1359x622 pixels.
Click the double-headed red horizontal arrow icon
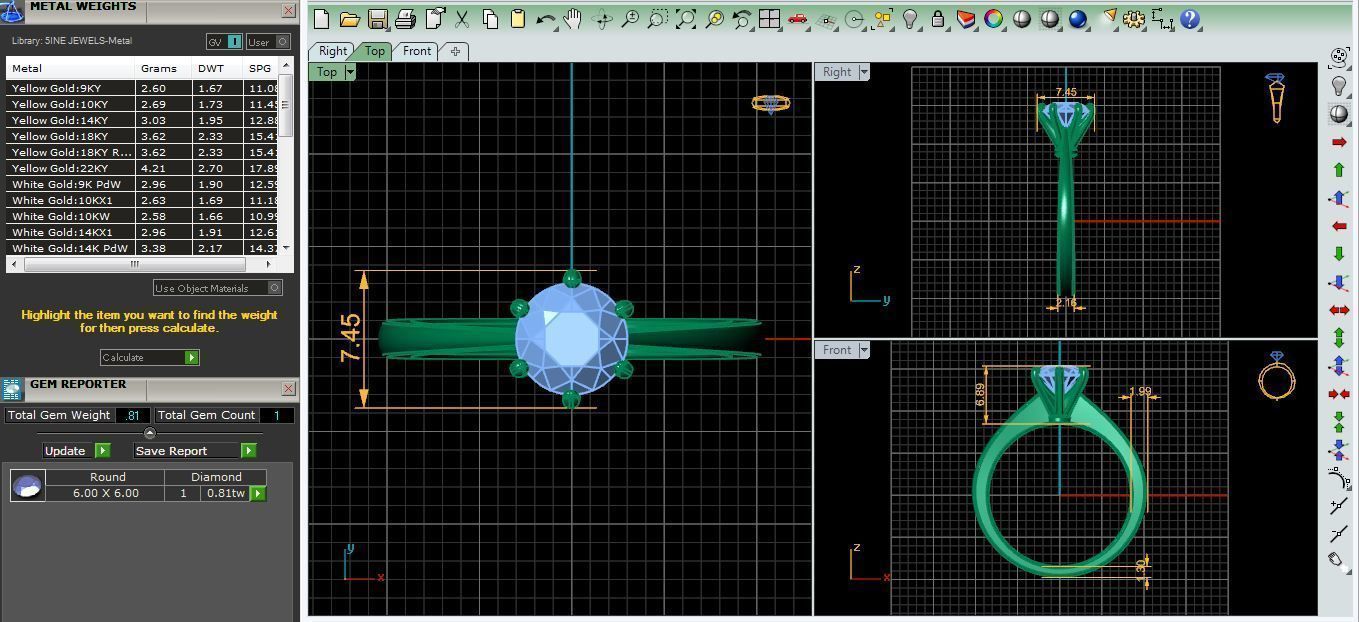pos(1339,311)
